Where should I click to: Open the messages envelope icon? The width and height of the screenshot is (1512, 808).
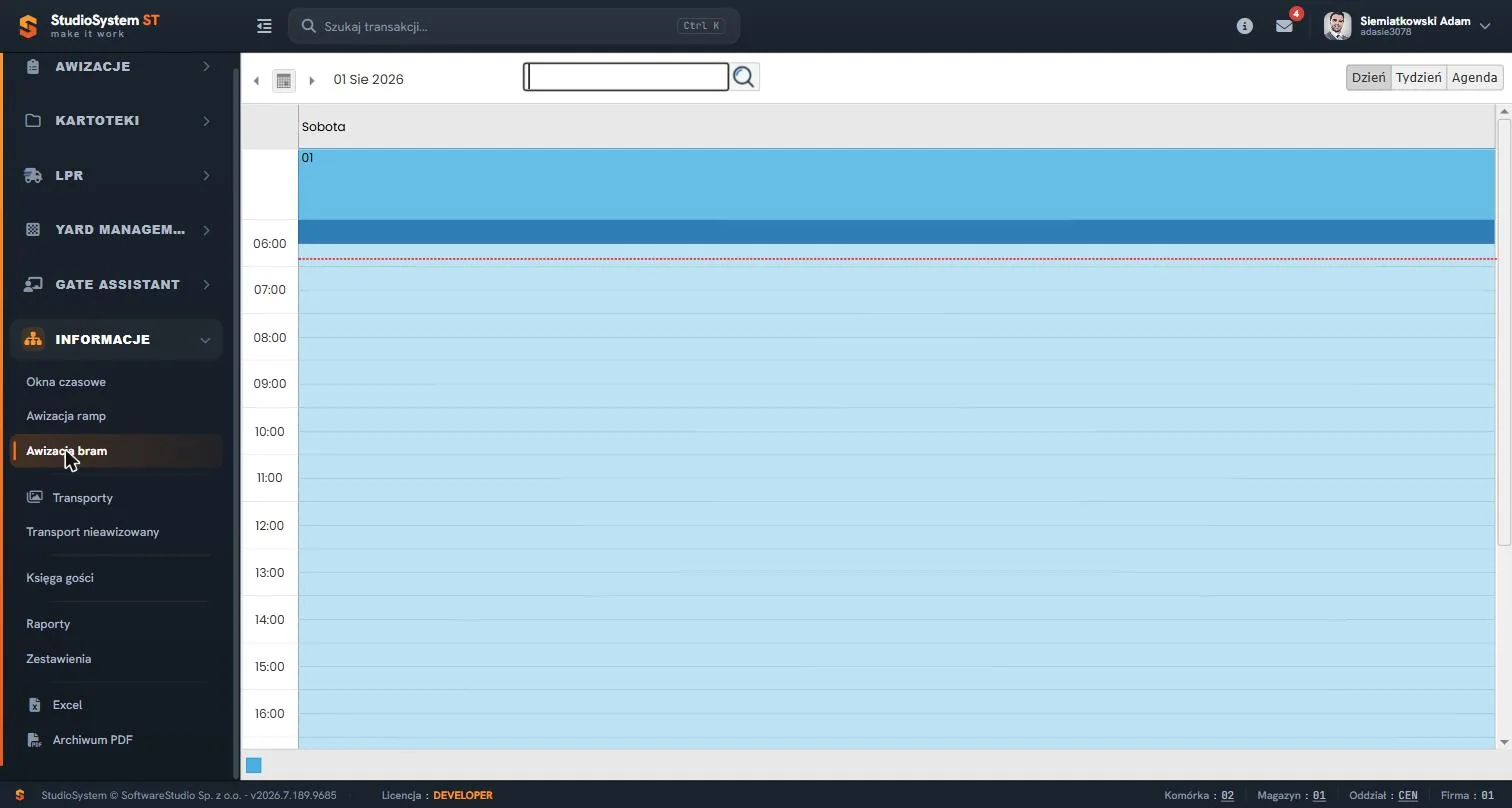pyautogui.click(x=1284, y=26)
